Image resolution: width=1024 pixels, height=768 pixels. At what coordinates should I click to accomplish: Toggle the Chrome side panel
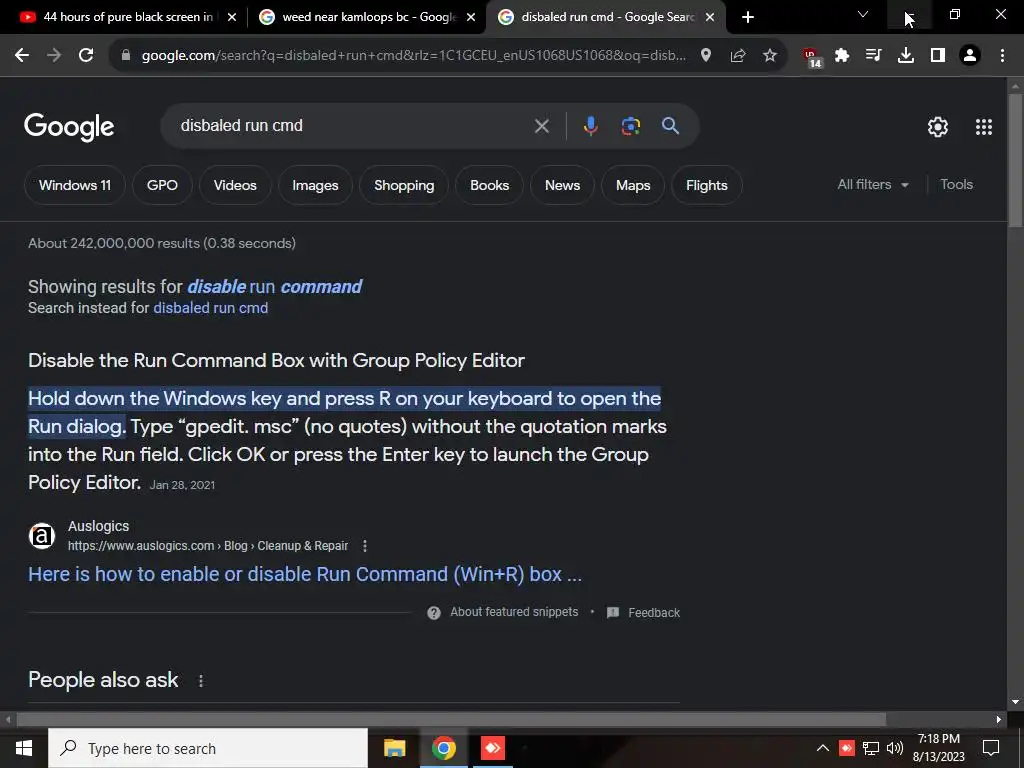pyautogui.click(x=938, y=56)
